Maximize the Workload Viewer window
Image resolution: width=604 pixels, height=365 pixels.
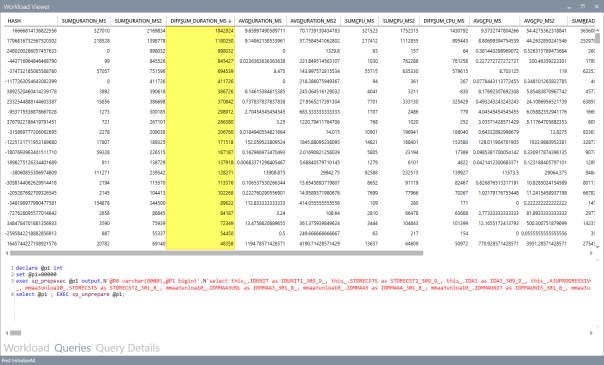tap(583, 7)
